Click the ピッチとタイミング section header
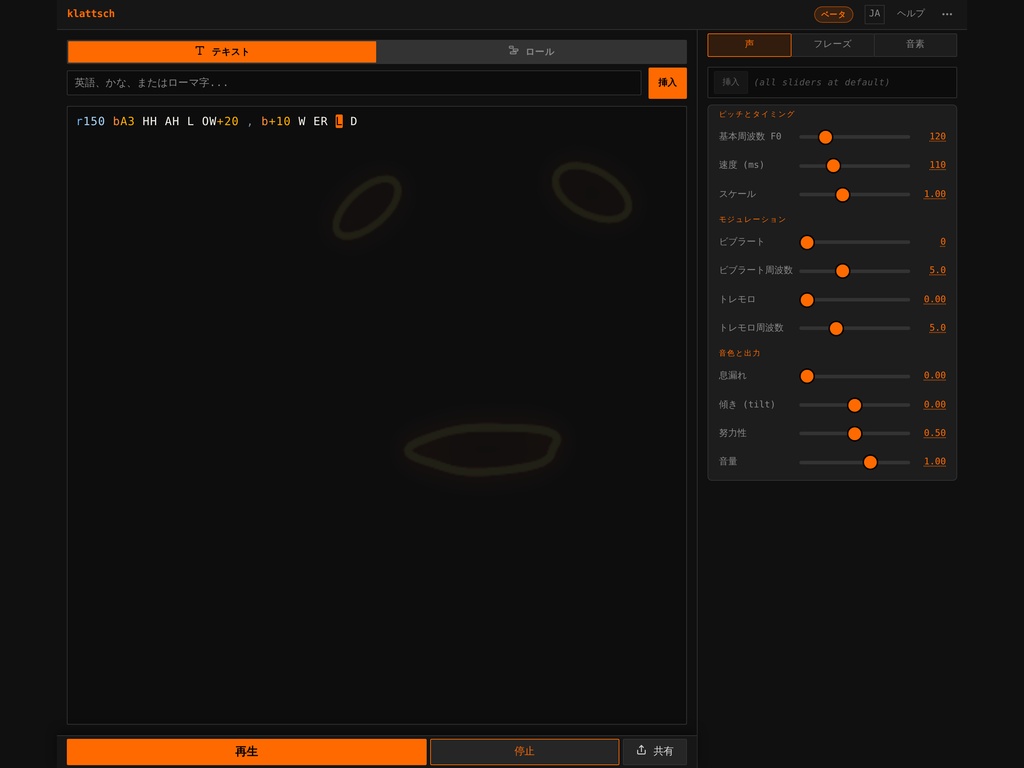Screen dimensions: 1024x768 (756, 114)
